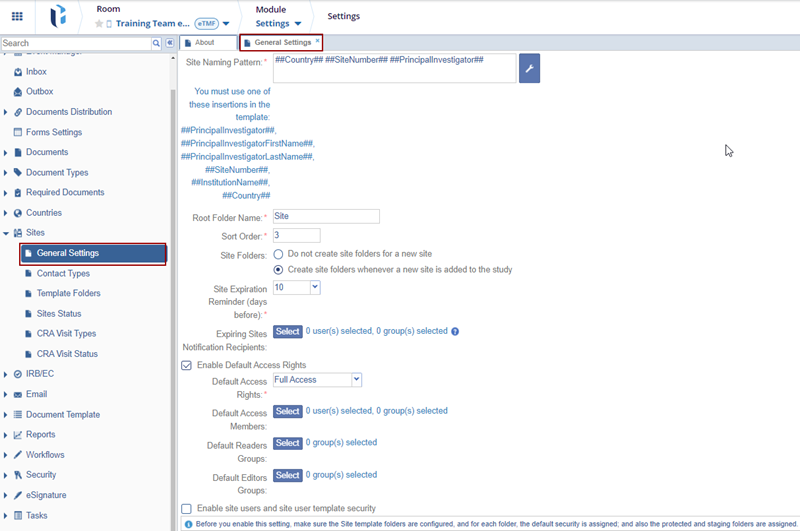Image resolution: width=800 pixels, height=531 pixels.
Task: Click the eSignature pen icon
Action: pos(18,495)
